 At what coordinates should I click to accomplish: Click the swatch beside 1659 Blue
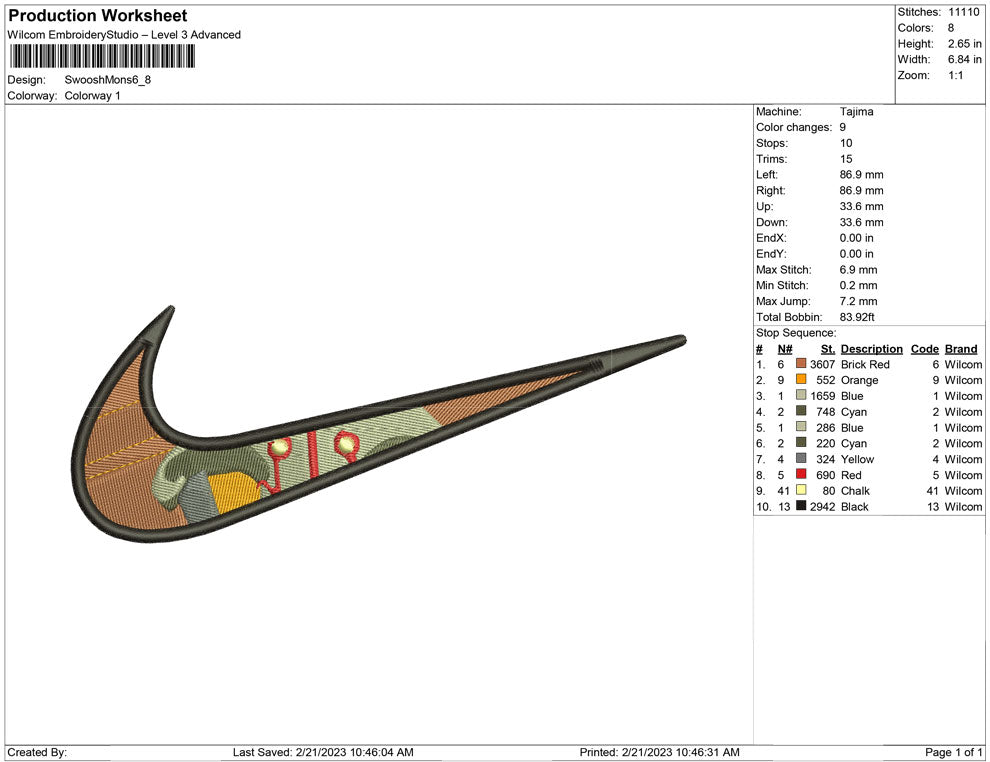(801, 395)
